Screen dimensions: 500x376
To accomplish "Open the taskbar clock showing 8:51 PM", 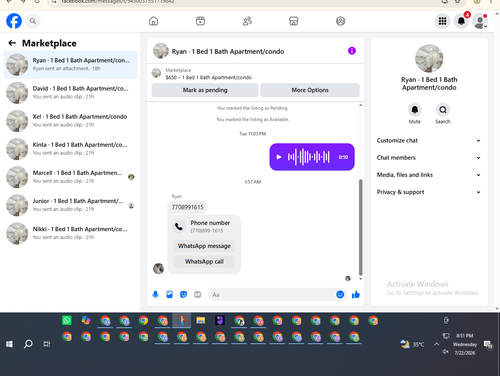I will point(465,344).
